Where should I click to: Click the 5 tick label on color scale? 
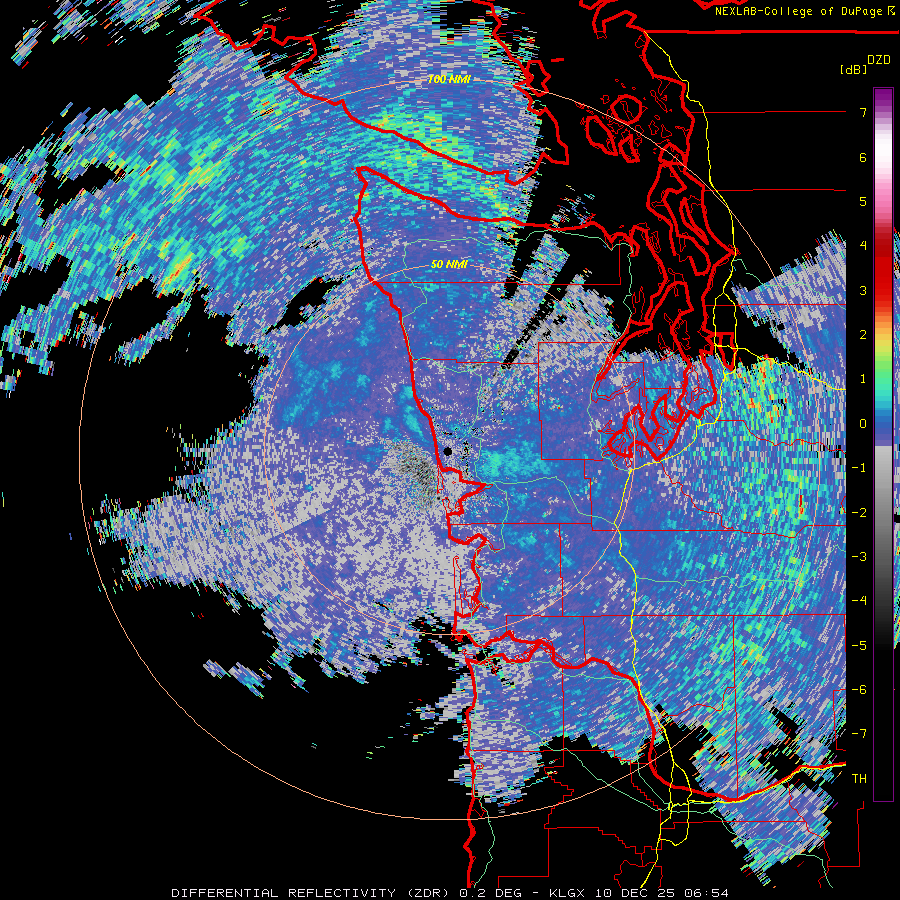[x=863, y=201]
